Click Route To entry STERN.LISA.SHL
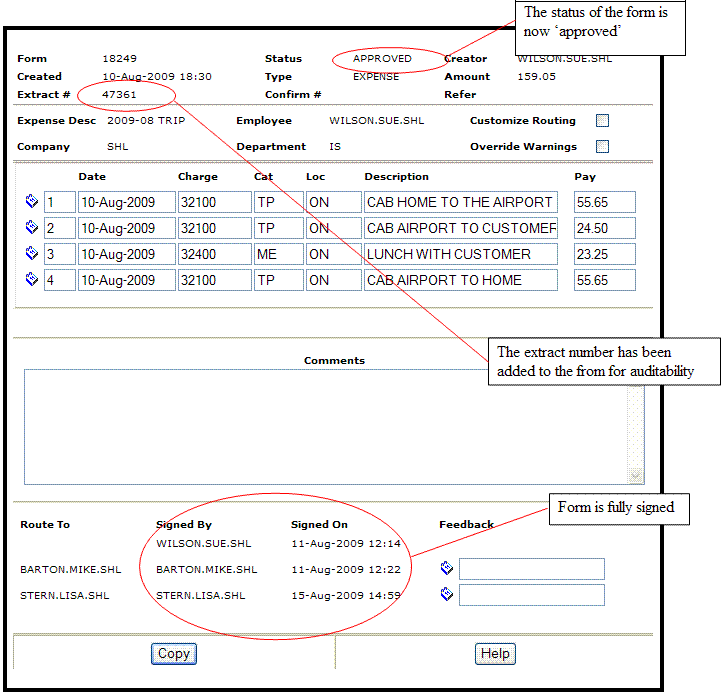 click(x=64, y=595)
